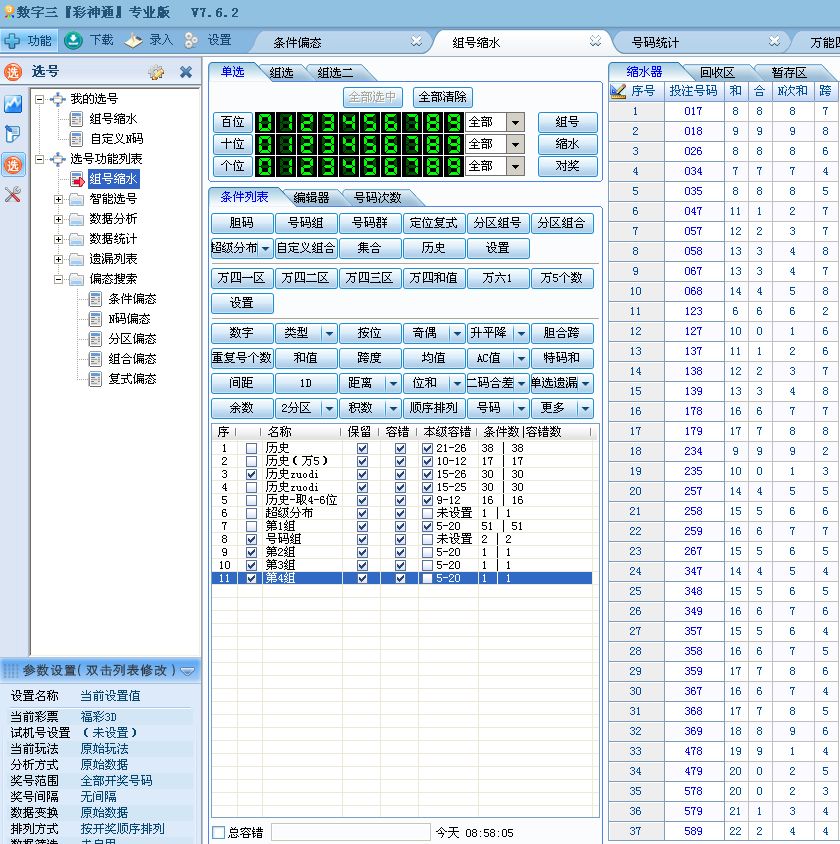Uncheck the 号码组 row checkbox
The image size is (840, 844).
point(251,539)
